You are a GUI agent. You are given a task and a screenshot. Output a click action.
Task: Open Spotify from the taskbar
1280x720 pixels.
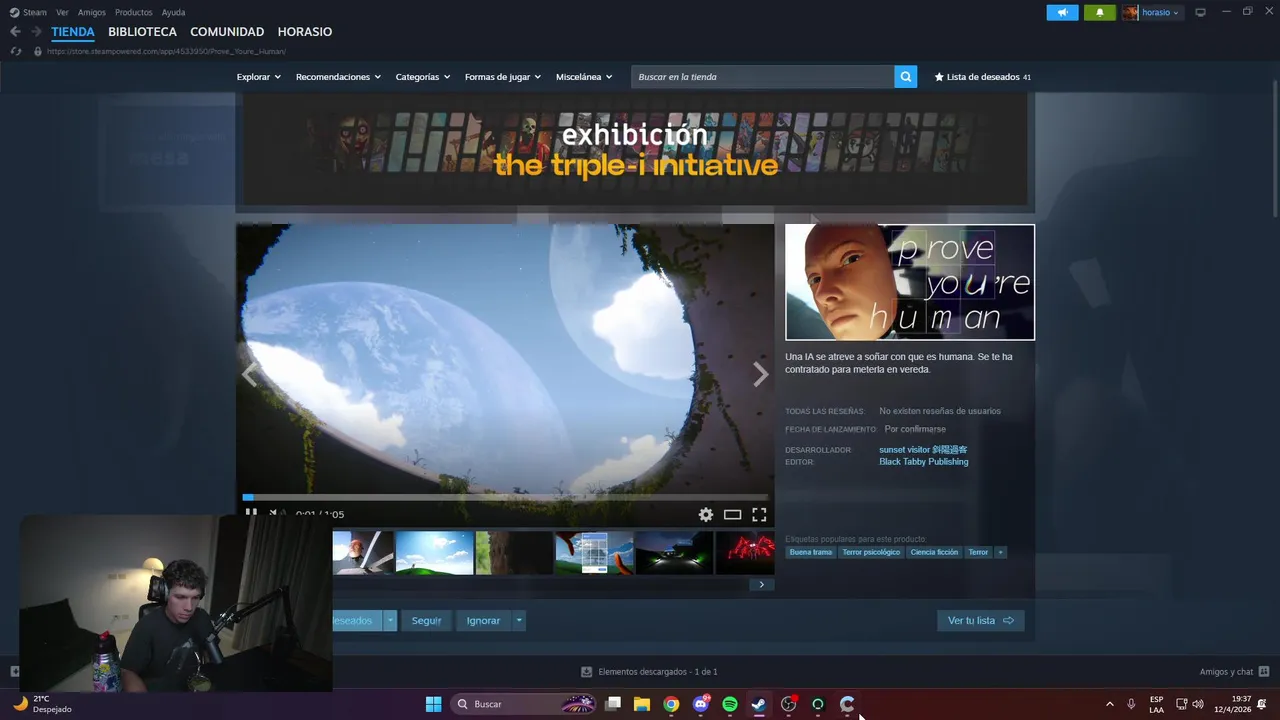(730, 704)
